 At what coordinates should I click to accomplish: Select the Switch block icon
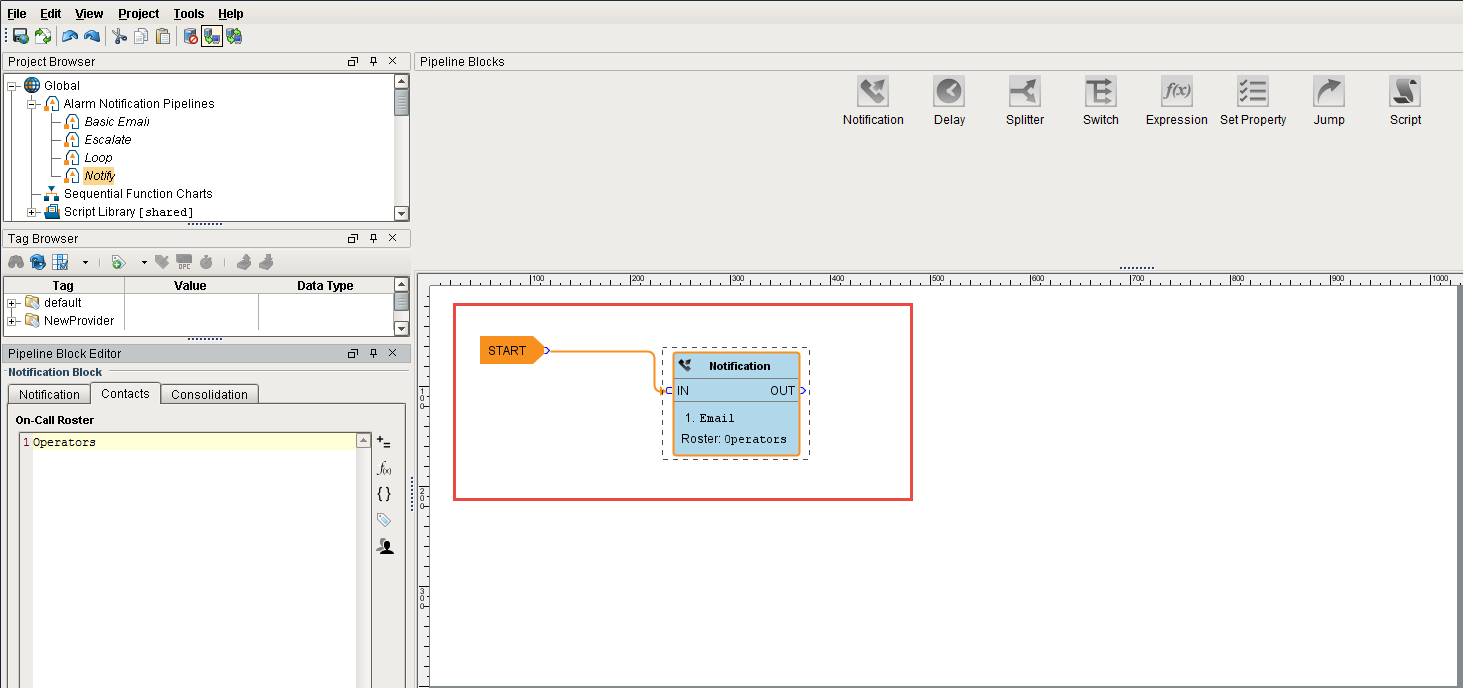pyautogui.click(x=1099, y=90)
